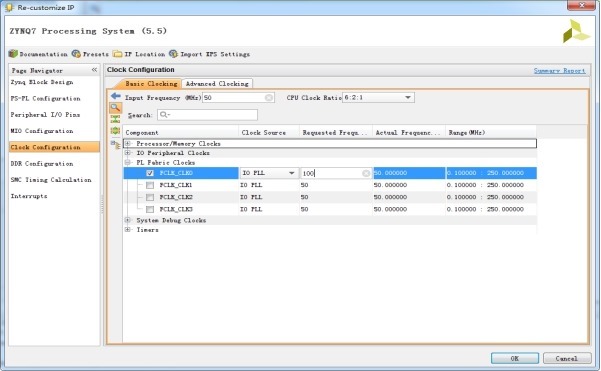Click the blue back arrow icon
Screen dimensions: 601x371
tap(115, 96)
